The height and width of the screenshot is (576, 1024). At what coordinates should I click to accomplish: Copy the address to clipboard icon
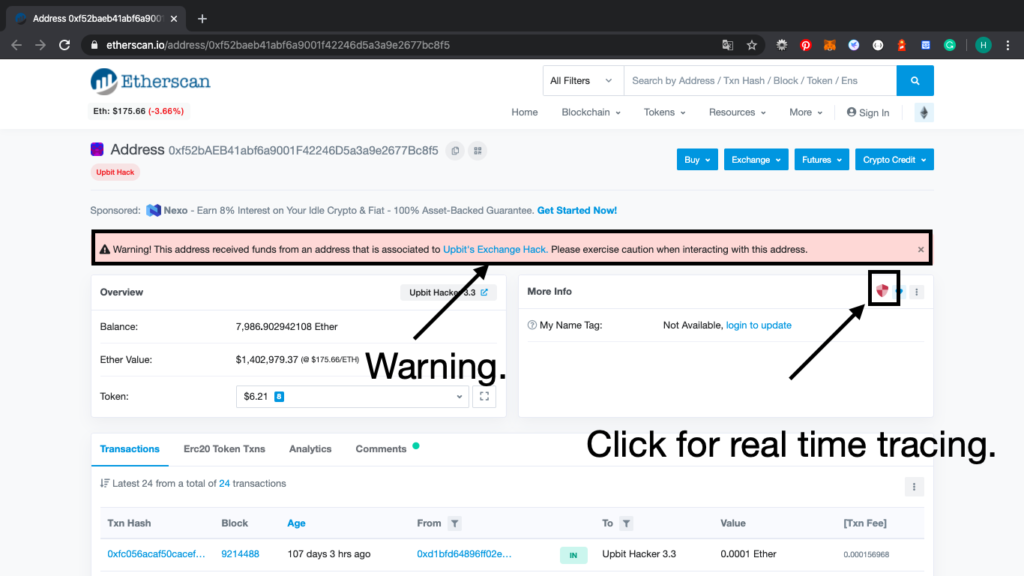455,151
